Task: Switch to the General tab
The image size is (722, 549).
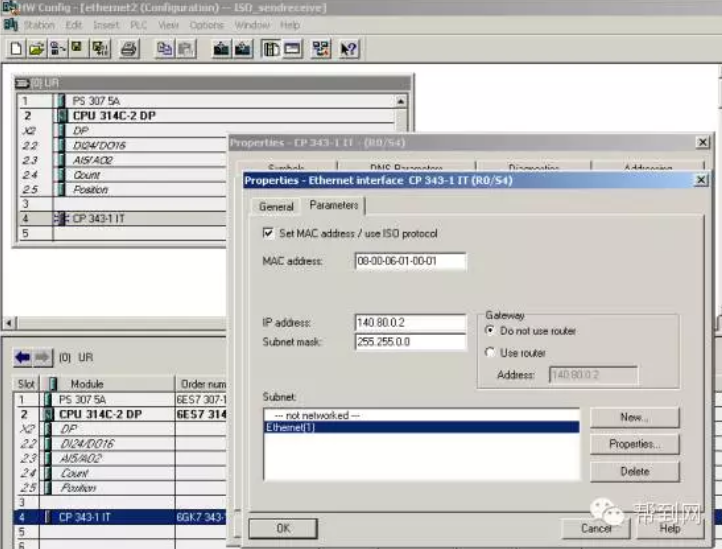Action: point(276,206)
